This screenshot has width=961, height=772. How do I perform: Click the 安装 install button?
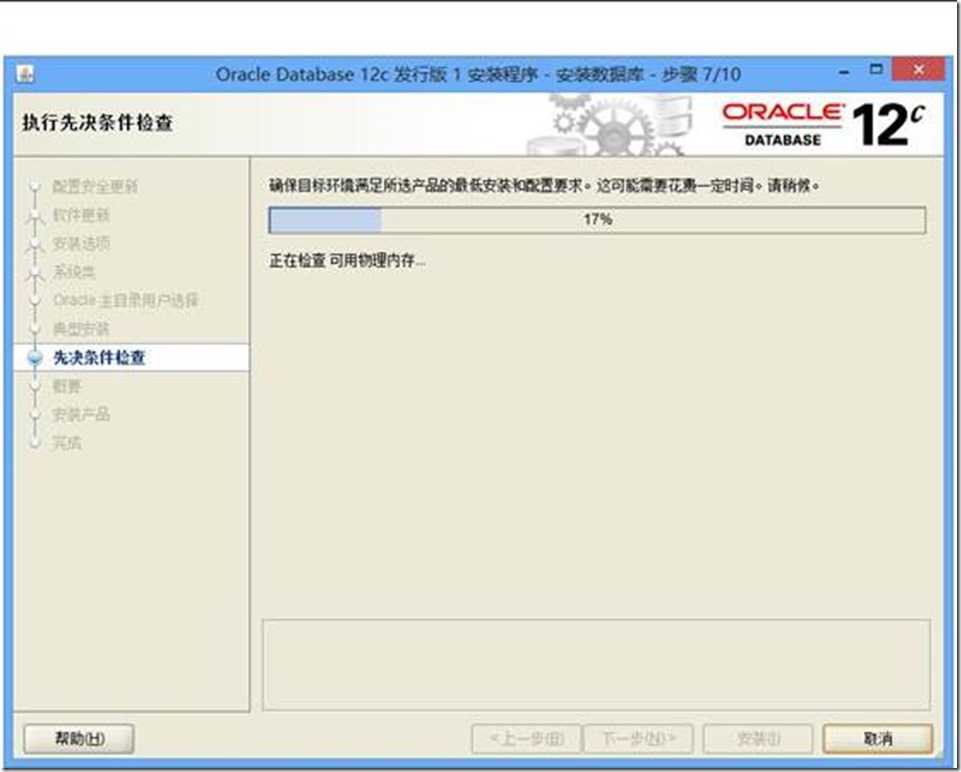(x=758, y=739)
